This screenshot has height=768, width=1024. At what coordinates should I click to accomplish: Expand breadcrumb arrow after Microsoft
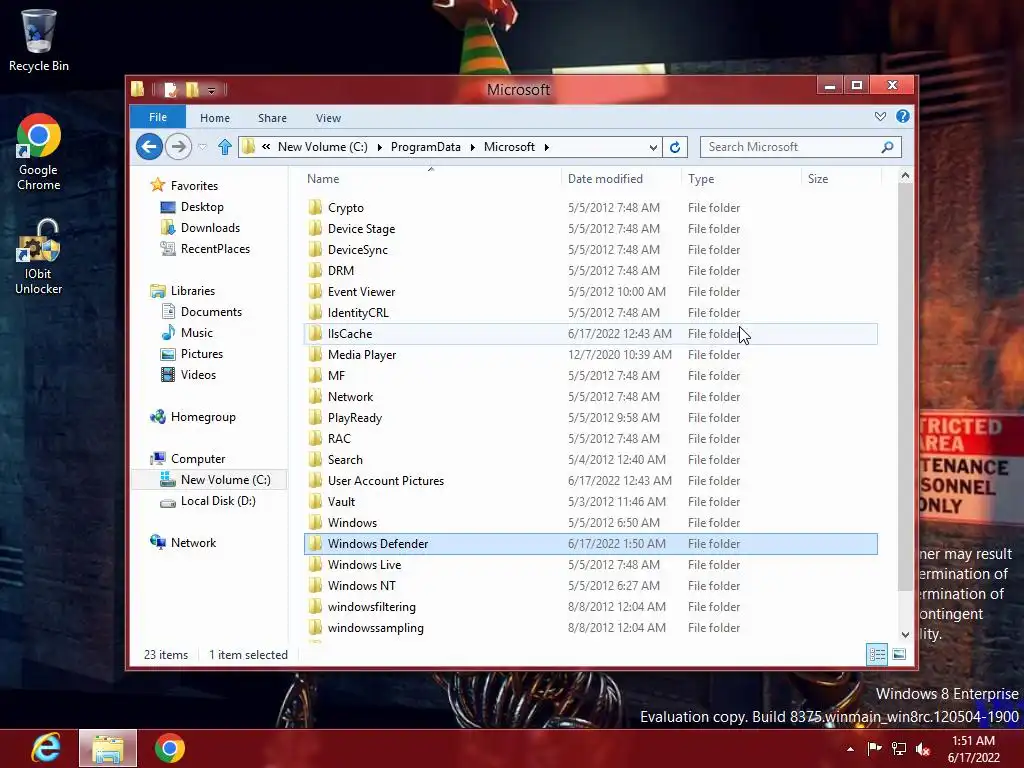point(547,147)
